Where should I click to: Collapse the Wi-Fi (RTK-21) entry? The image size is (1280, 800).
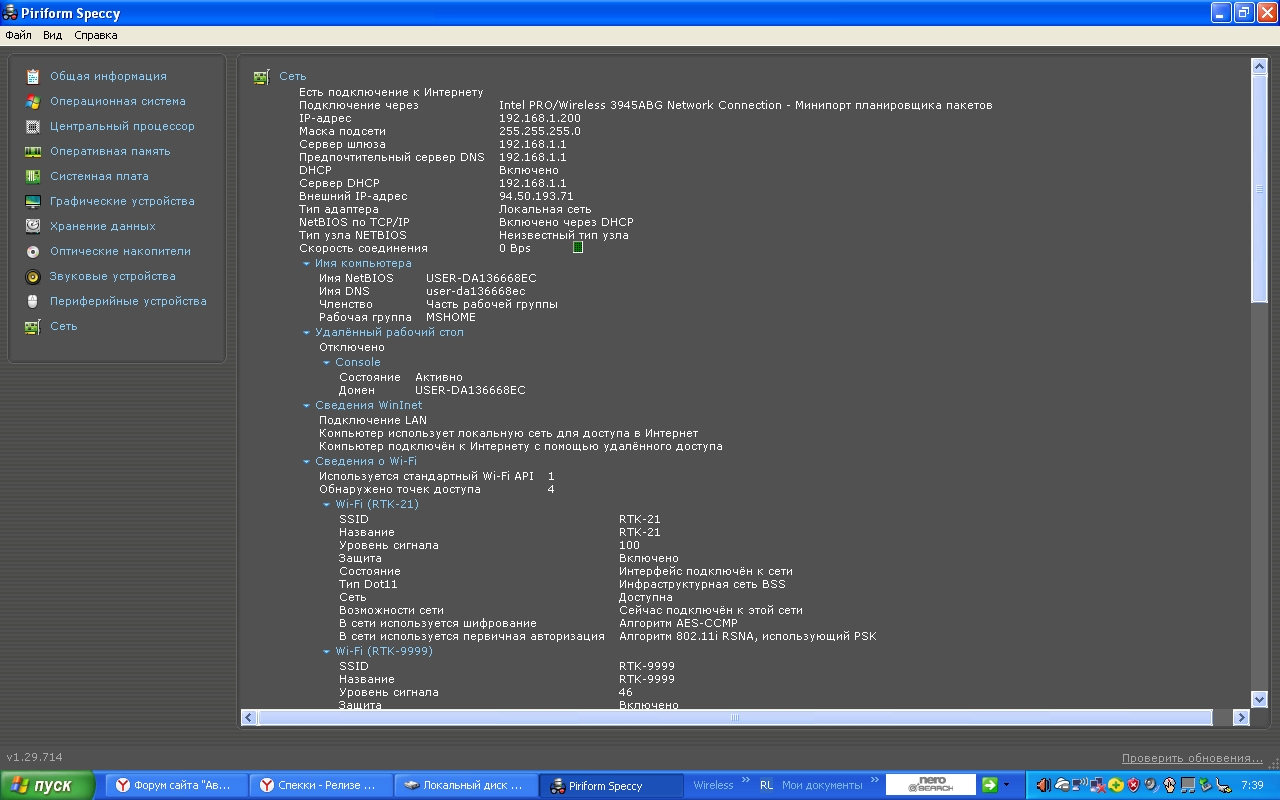pos(326,505)
